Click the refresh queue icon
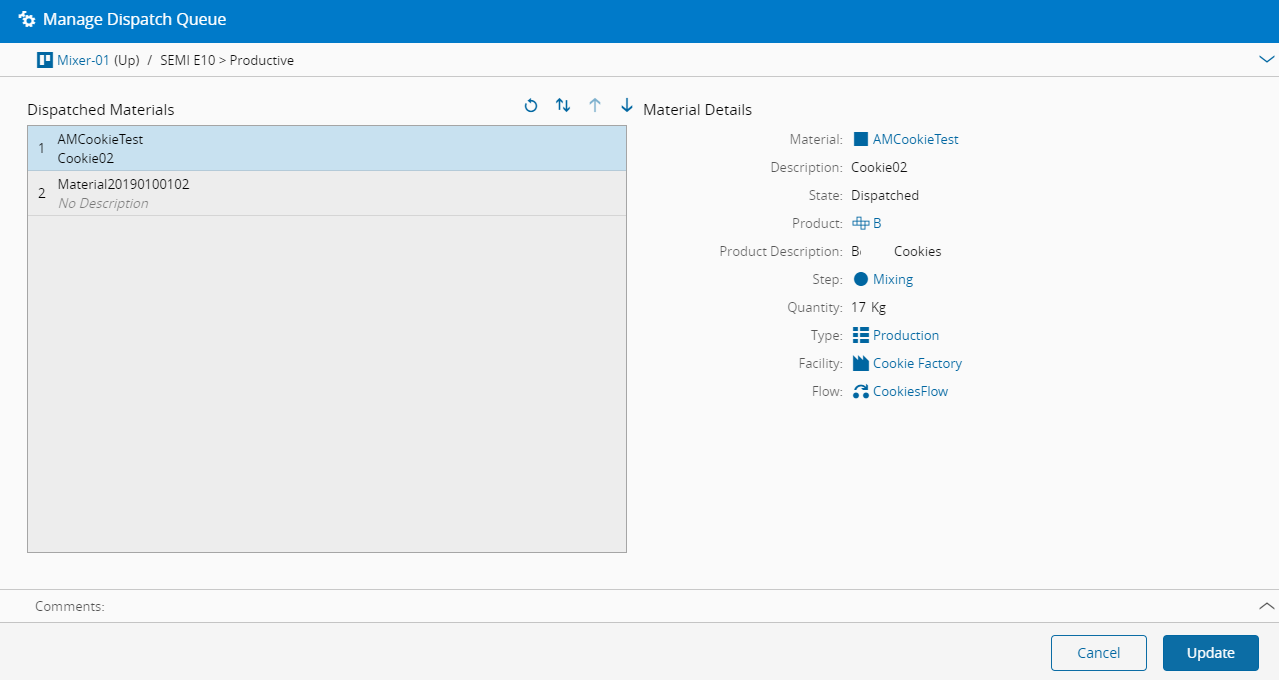The image size is (1279, 680). coord(531,106)
